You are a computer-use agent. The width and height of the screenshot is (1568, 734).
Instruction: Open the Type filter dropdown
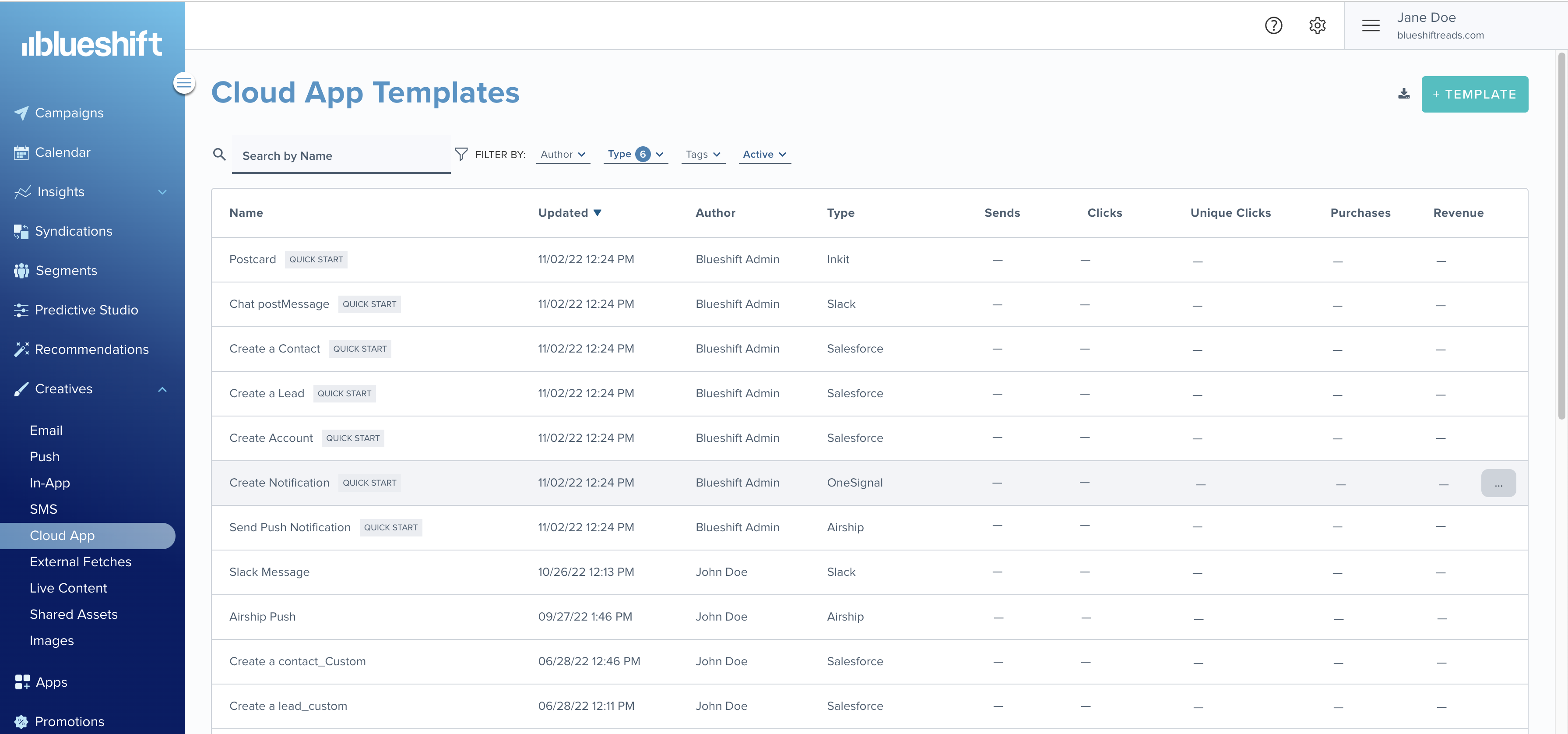click(x=636, y=155)
